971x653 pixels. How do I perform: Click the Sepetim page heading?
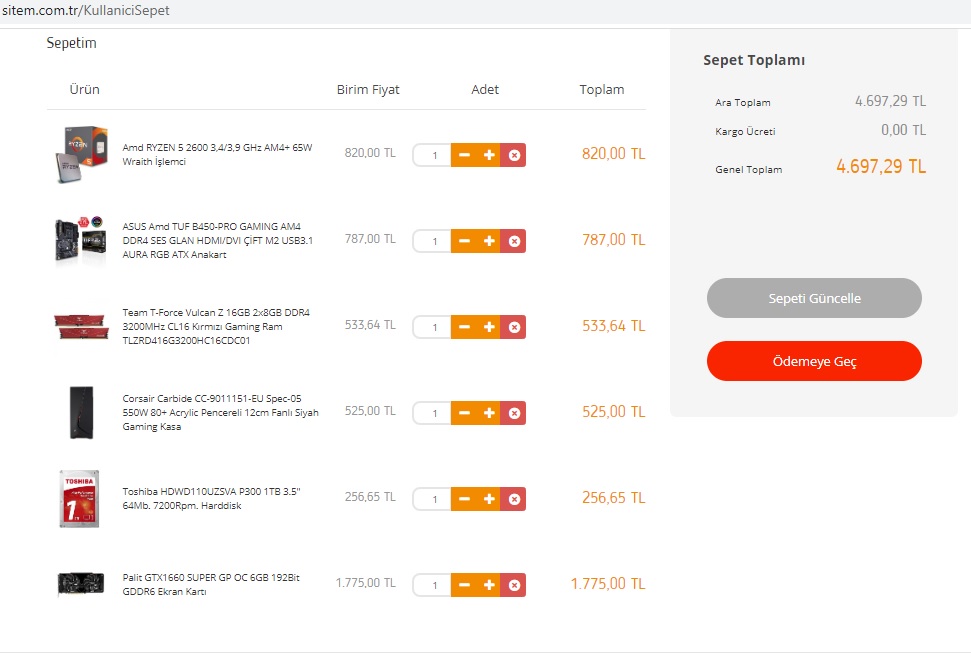pyautogui.click(x=71, y=43)
